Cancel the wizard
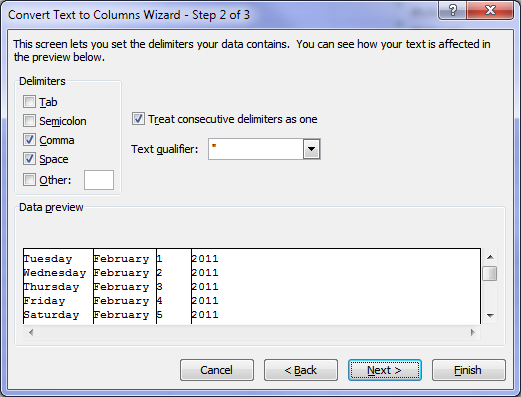Image resolution: width=521 pixels, height=397 pixels. [x=217, y=370]
